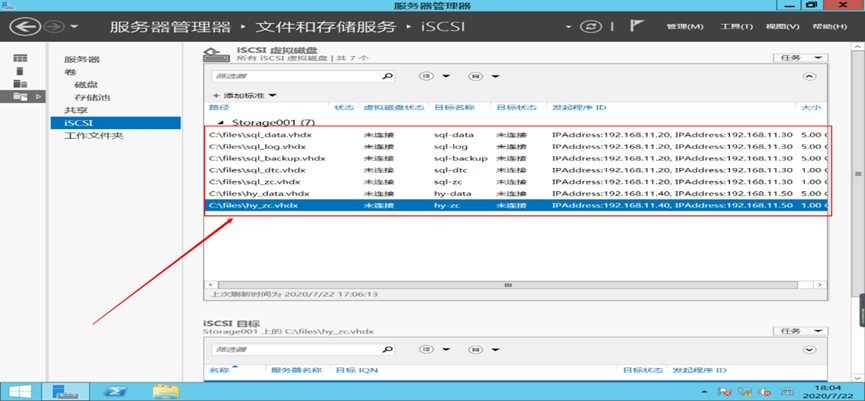Screen dimensions: 865x401
Task: Launch PowerShell from the taskbar
Action: point(115,391)
